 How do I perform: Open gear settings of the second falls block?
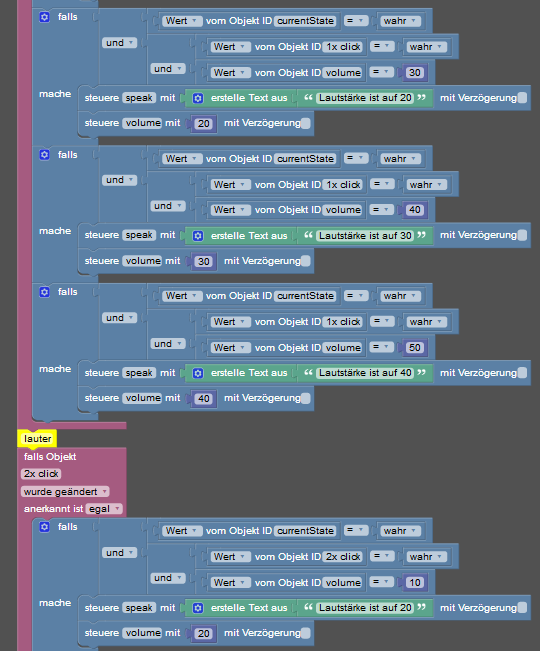[x=44, y=155]
